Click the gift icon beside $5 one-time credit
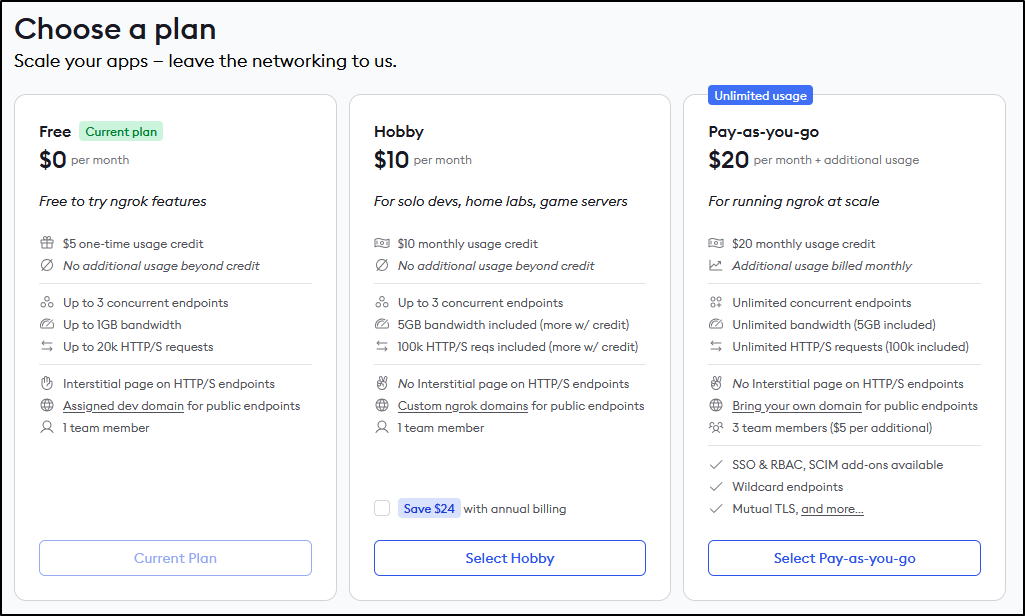This screenshot has height=616, width=1025. [47, 243]
